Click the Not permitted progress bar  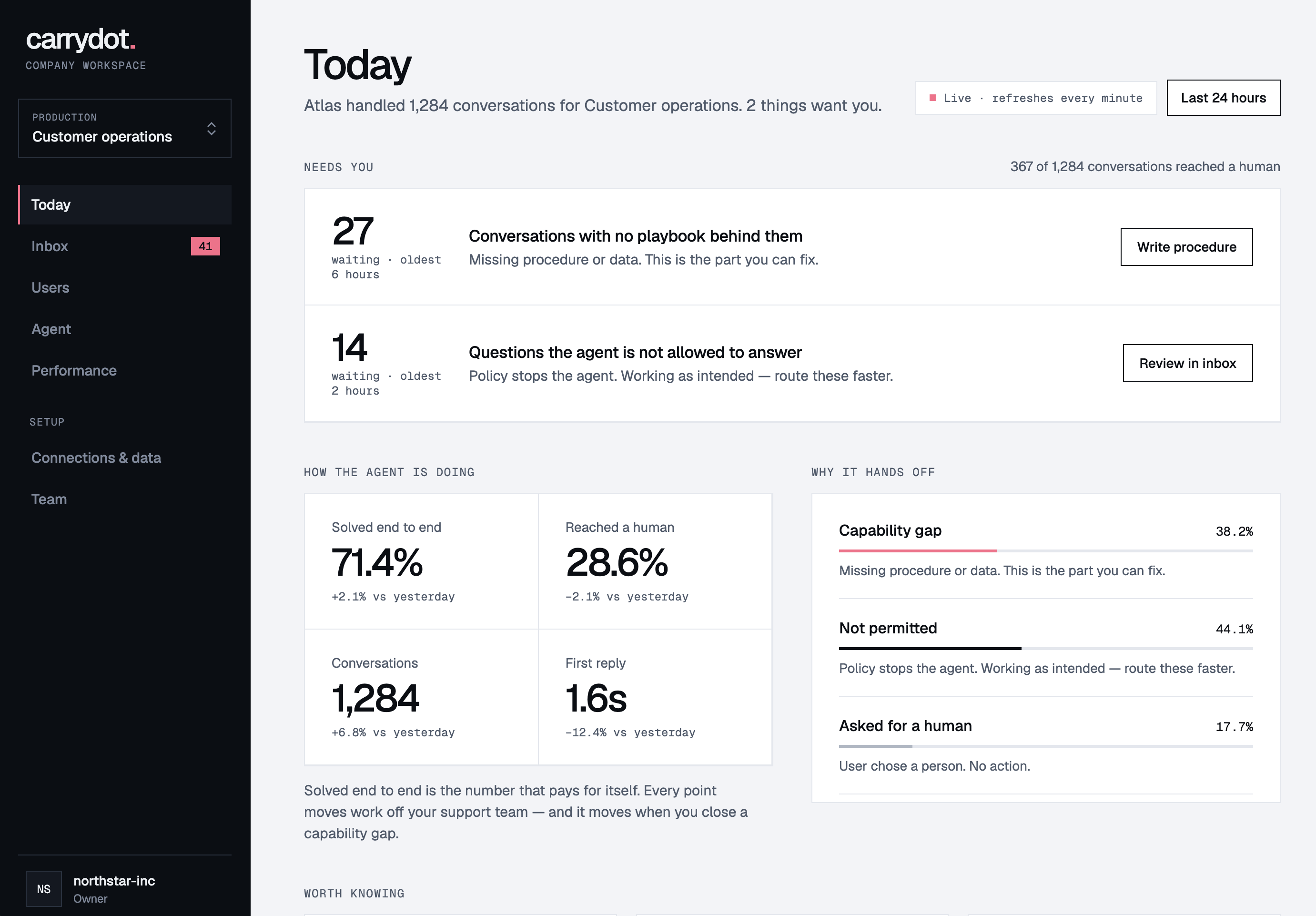click(x=1045, y=648)
